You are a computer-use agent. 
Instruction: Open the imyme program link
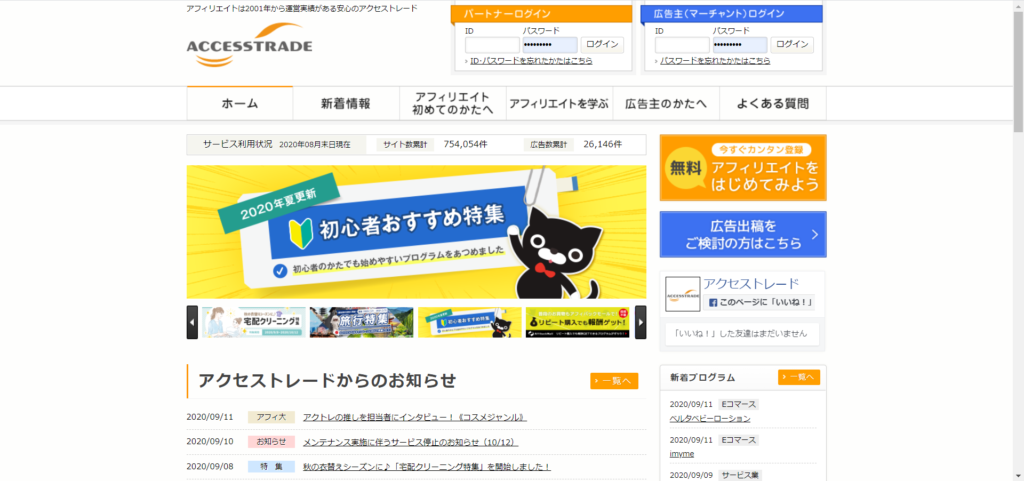(x=682, y=454)
